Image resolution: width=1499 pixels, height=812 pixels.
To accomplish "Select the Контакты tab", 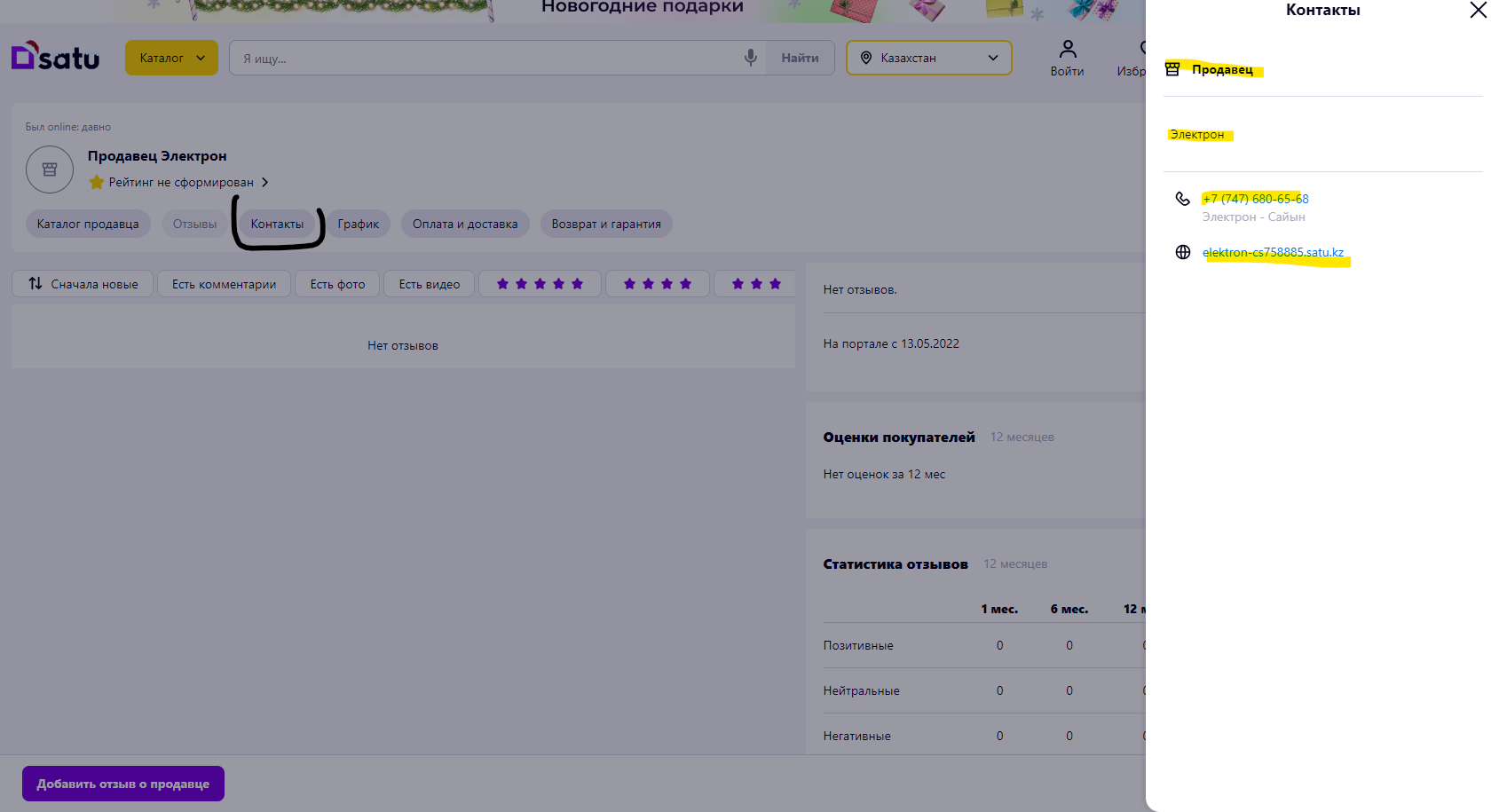I will 277,224.
